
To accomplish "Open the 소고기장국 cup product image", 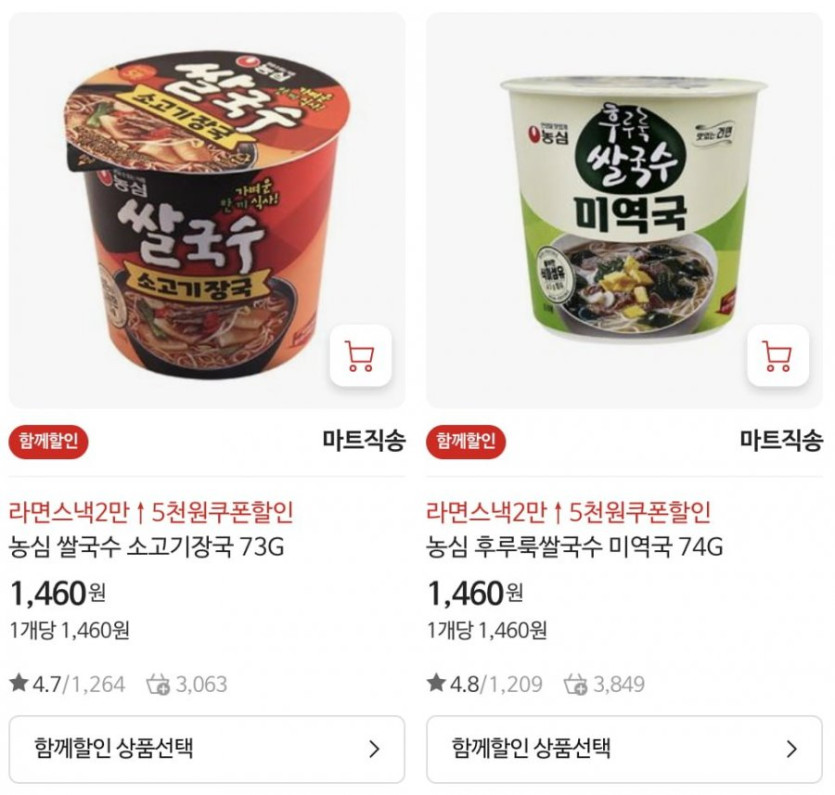I will (207, 211).
